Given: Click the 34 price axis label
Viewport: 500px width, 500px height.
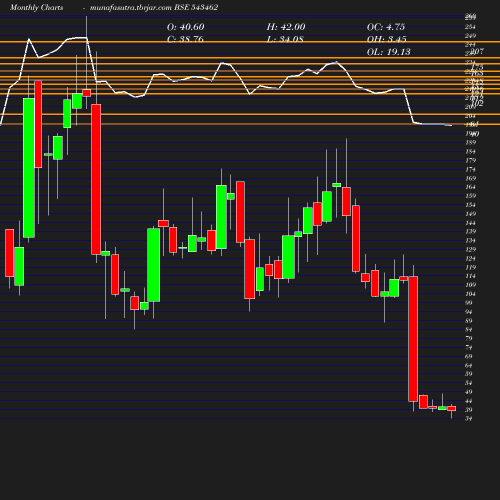Looking at the screenshot, I should tap(469, 419).
